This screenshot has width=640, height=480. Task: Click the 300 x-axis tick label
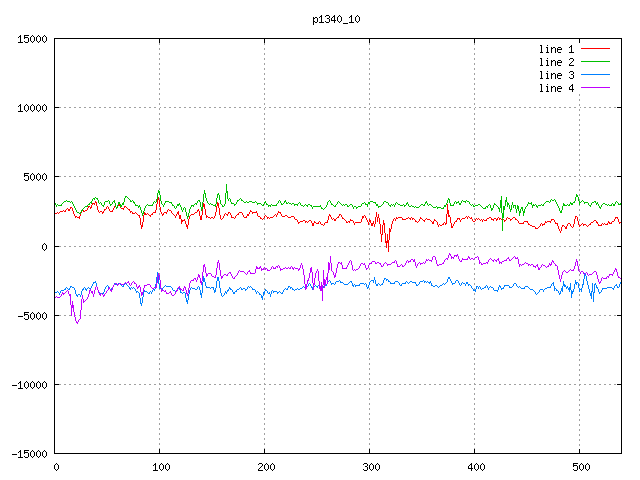[x=370, y=466]
